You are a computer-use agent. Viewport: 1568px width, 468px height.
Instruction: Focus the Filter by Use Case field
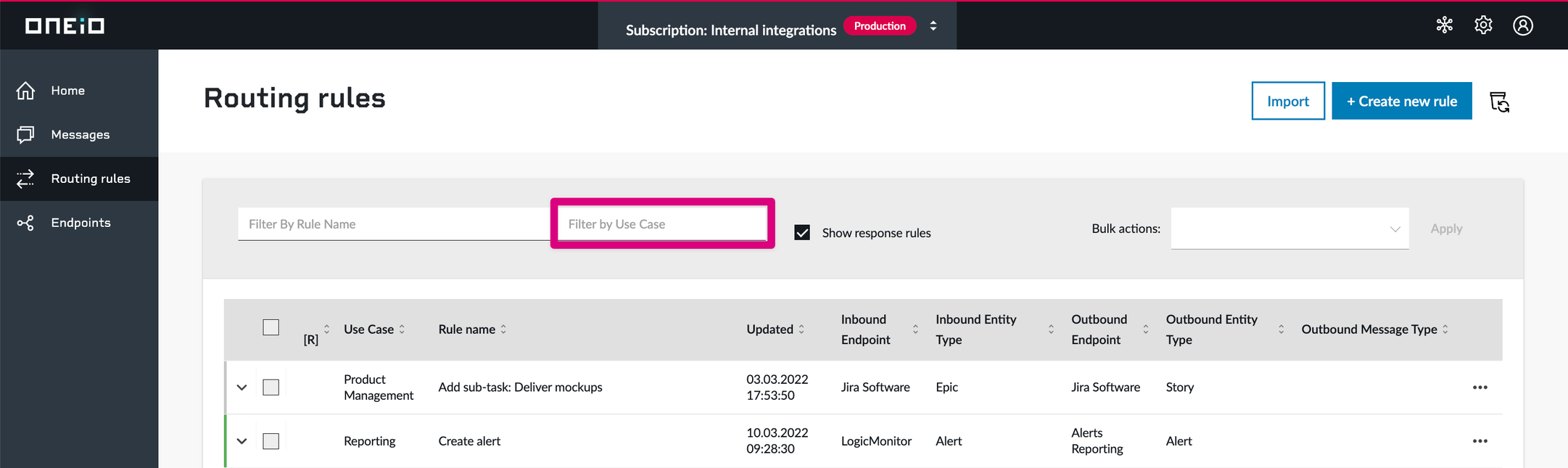coord(662,224)
